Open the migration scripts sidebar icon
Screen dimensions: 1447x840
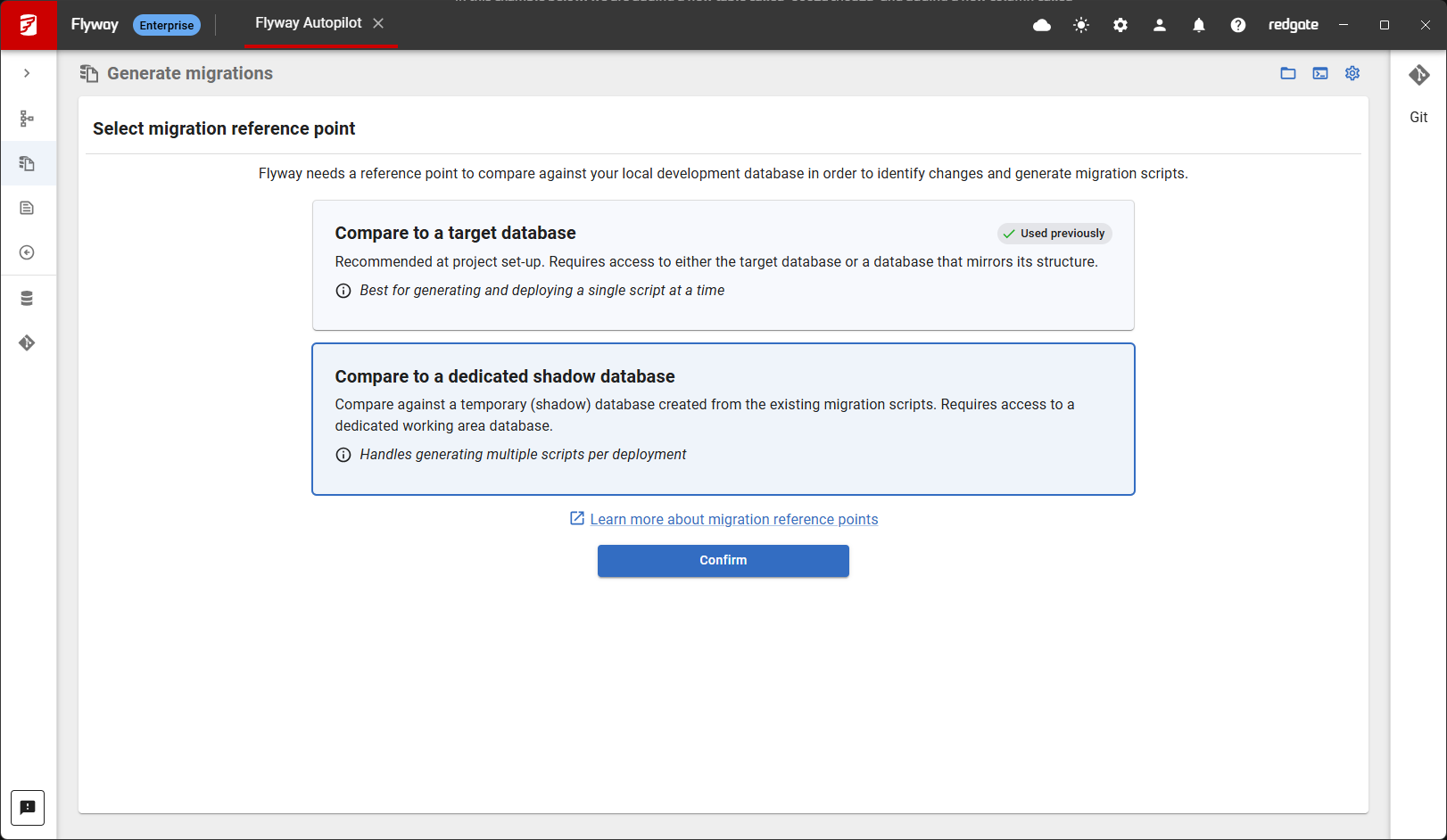(x=27, y=208)
